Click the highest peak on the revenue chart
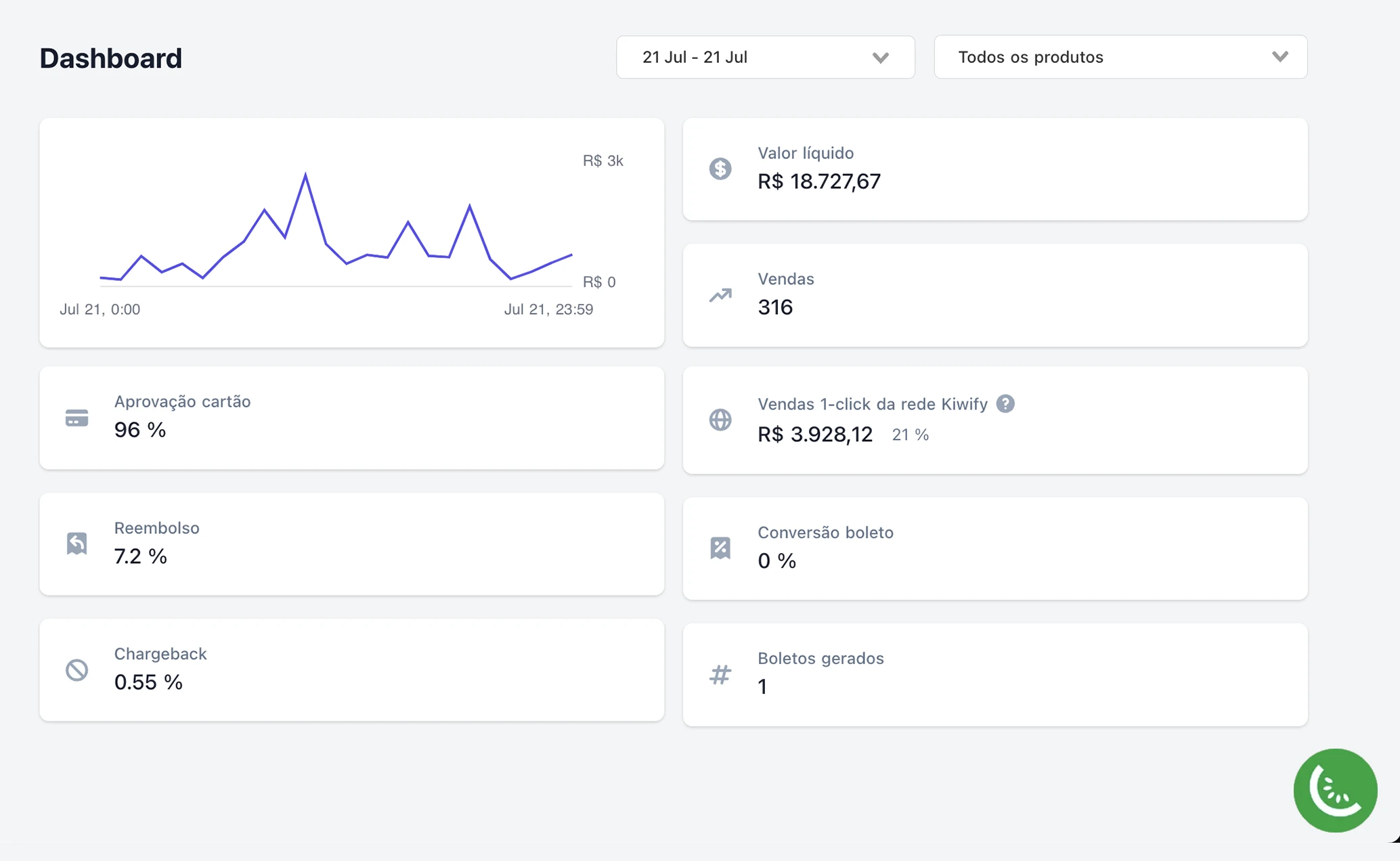The width and height of the screenshot is (1400, 861). [x=305, y=175]
